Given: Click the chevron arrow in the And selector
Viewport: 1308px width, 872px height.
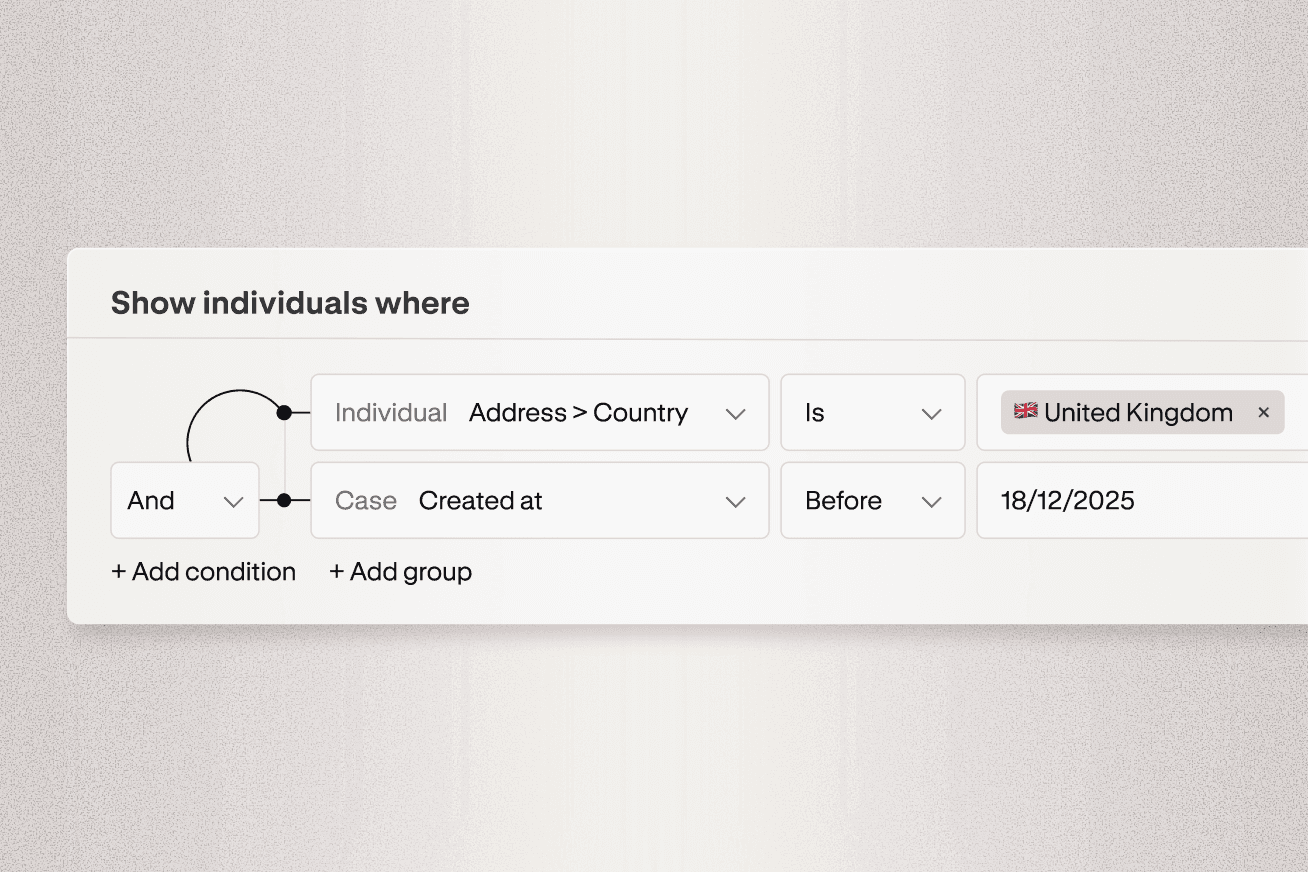Looking at the screenshot, I should 234,502.
